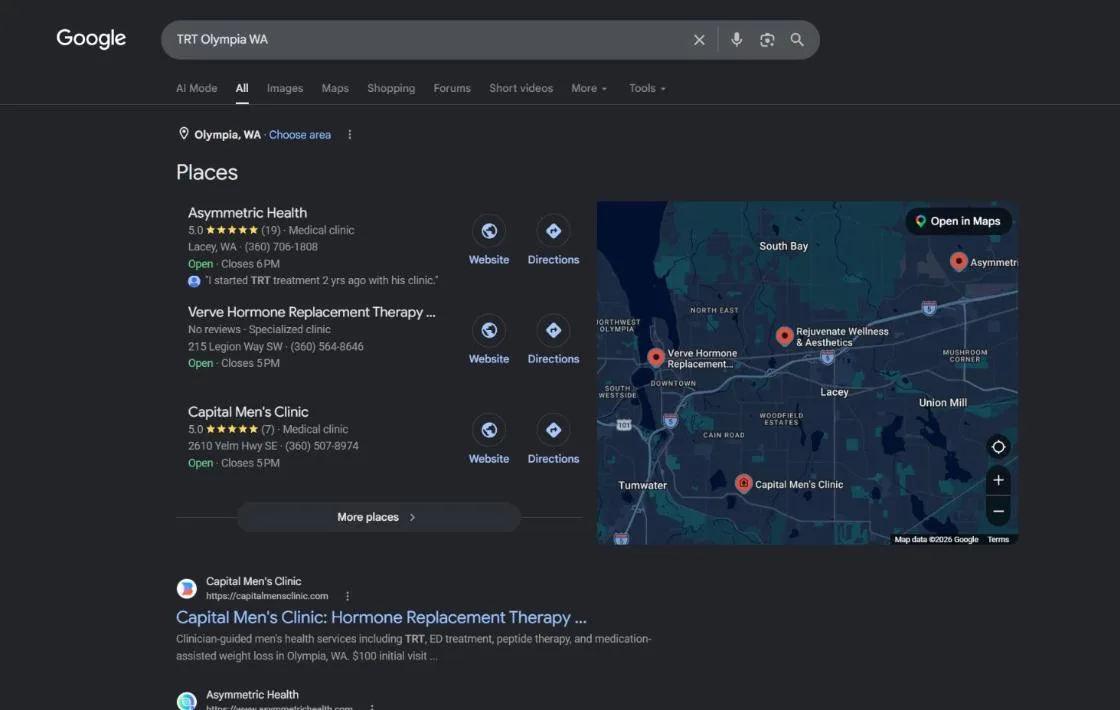Image resolution: width=1120 pixels, height=710 pixels.
Task: Open in Maps button on map
Action: (x=958, y=221)
